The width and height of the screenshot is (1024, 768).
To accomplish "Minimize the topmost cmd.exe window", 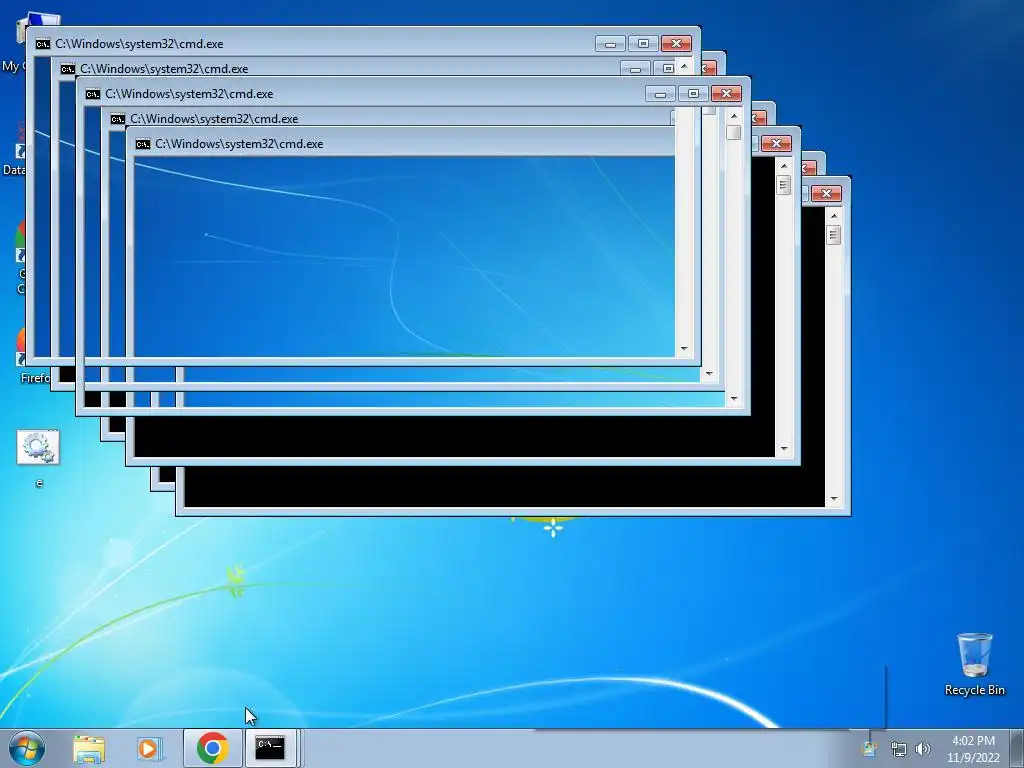I will (x=610, y=44).
